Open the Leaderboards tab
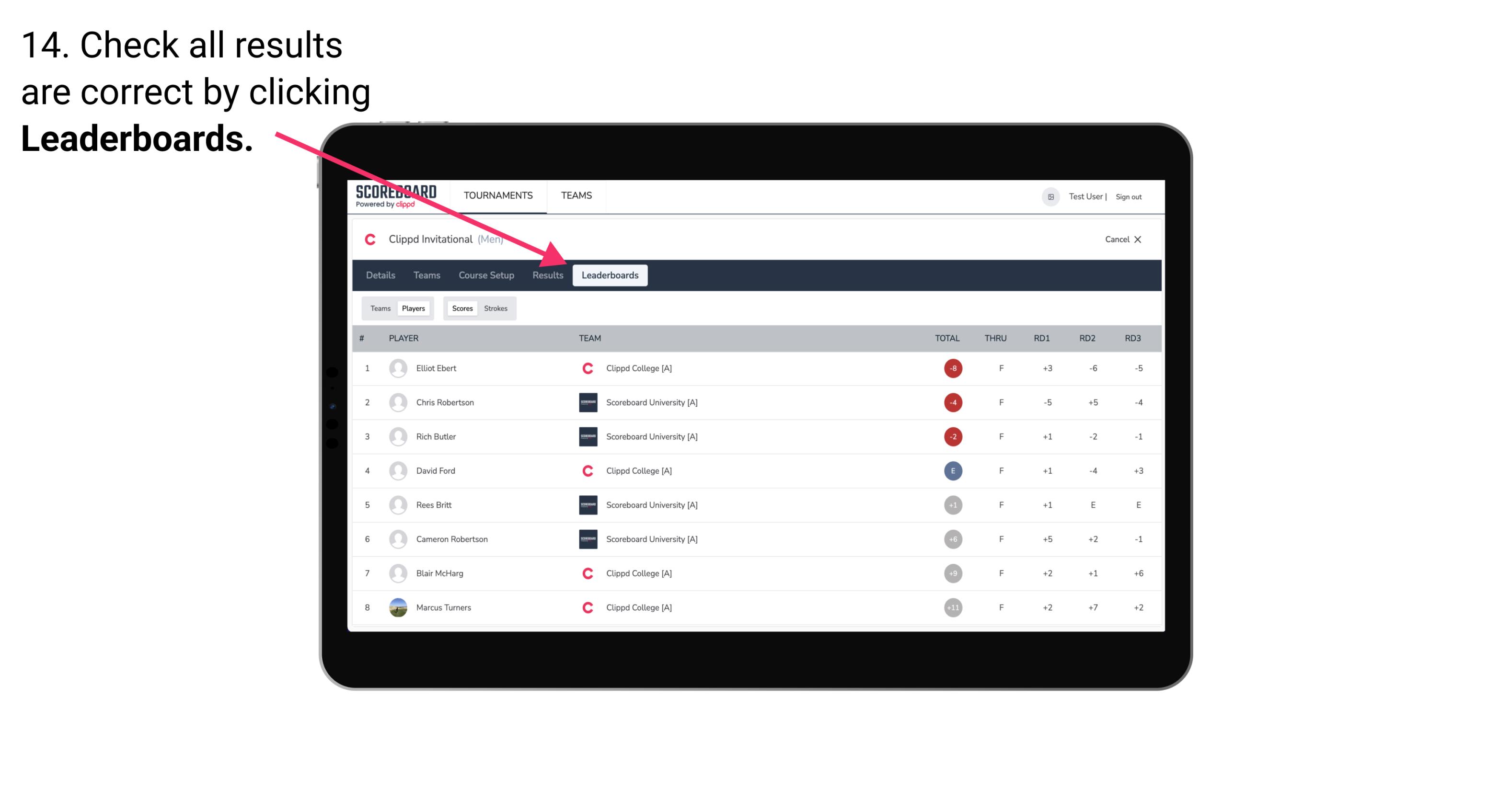The image size is (1510, 812). (x=610, y=275)
